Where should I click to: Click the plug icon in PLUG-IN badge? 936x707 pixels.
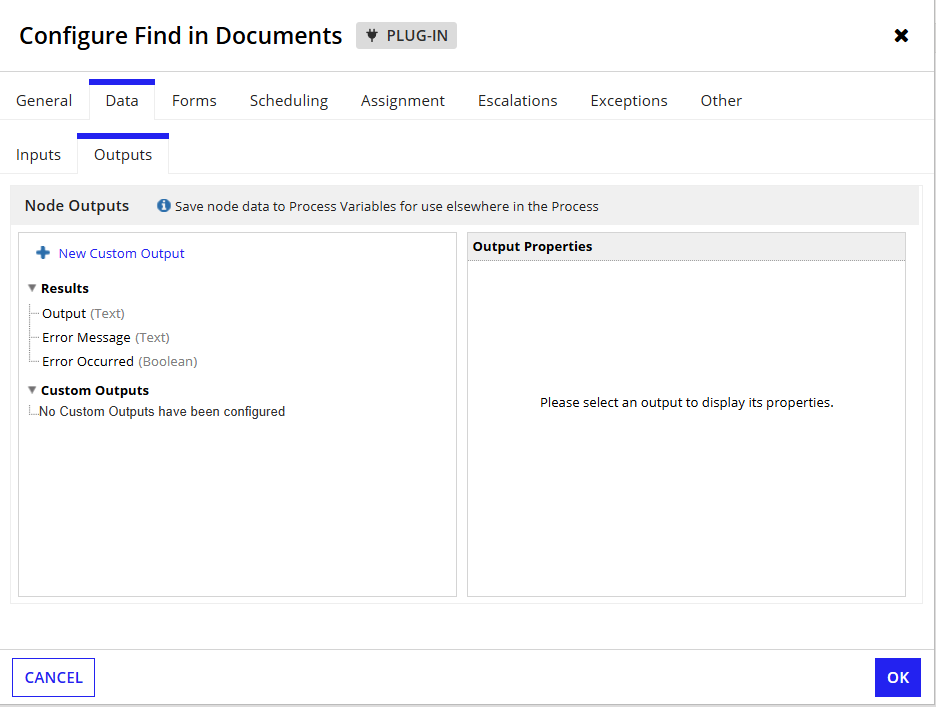(371, 36)
